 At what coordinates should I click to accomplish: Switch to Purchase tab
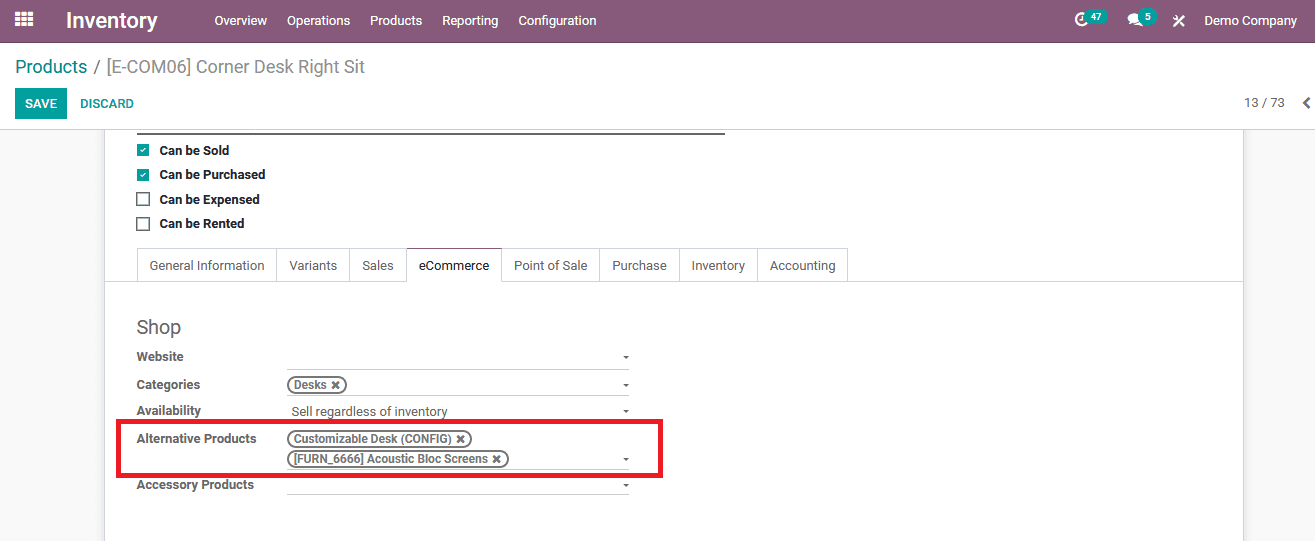tap(639, 265)
